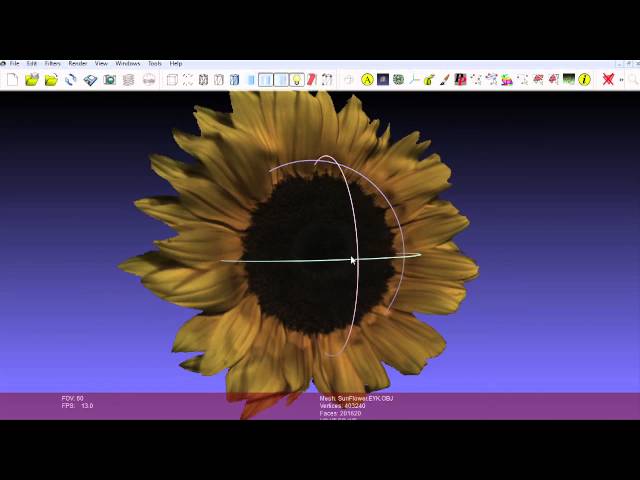The height and width of the screenshot is (480, 640).
Task: Open project with the first yellow folder icon
Action: coord(32,79)
